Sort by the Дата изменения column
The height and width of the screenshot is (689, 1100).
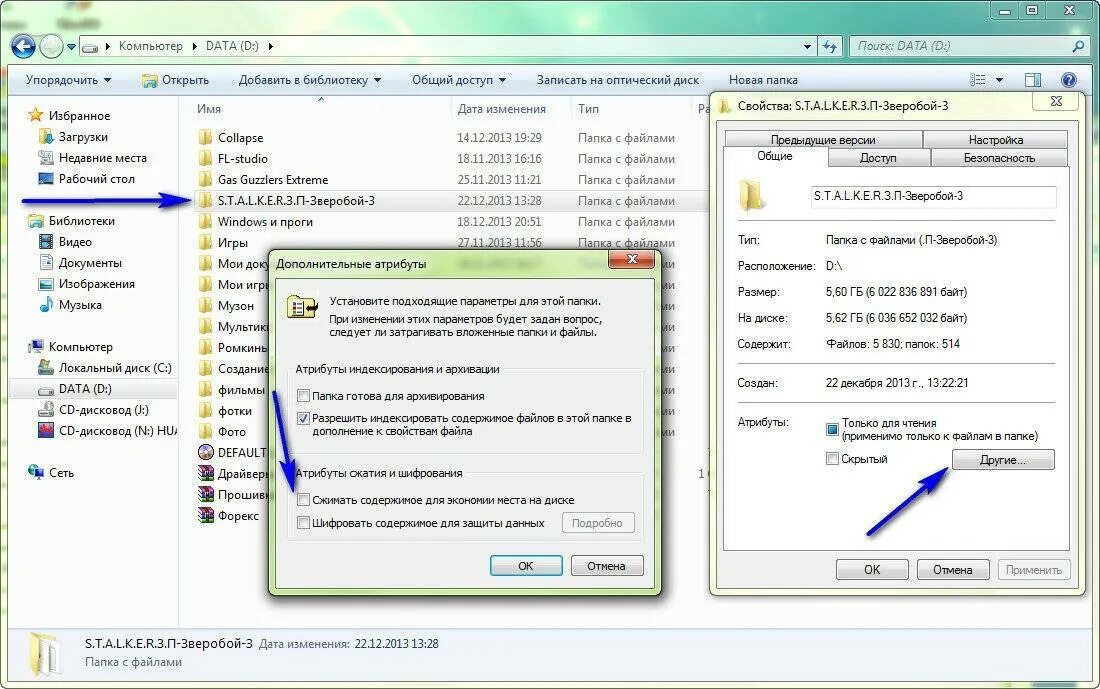501,109
